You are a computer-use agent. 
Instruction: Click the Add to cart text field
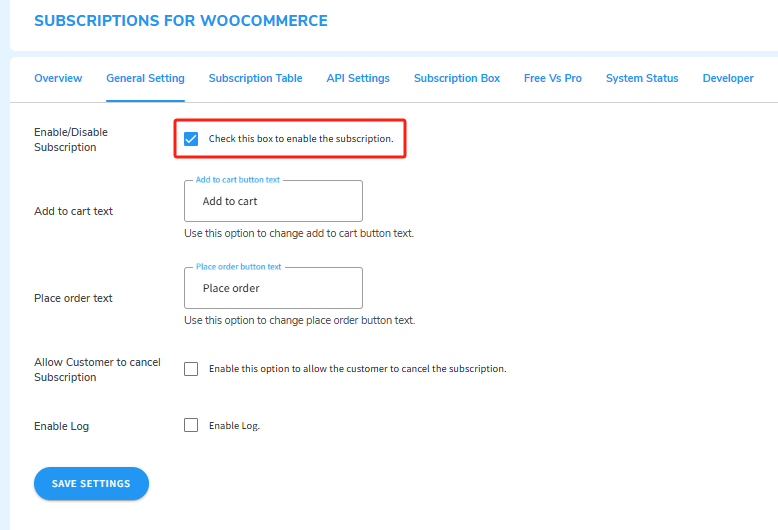click(273, 201)
